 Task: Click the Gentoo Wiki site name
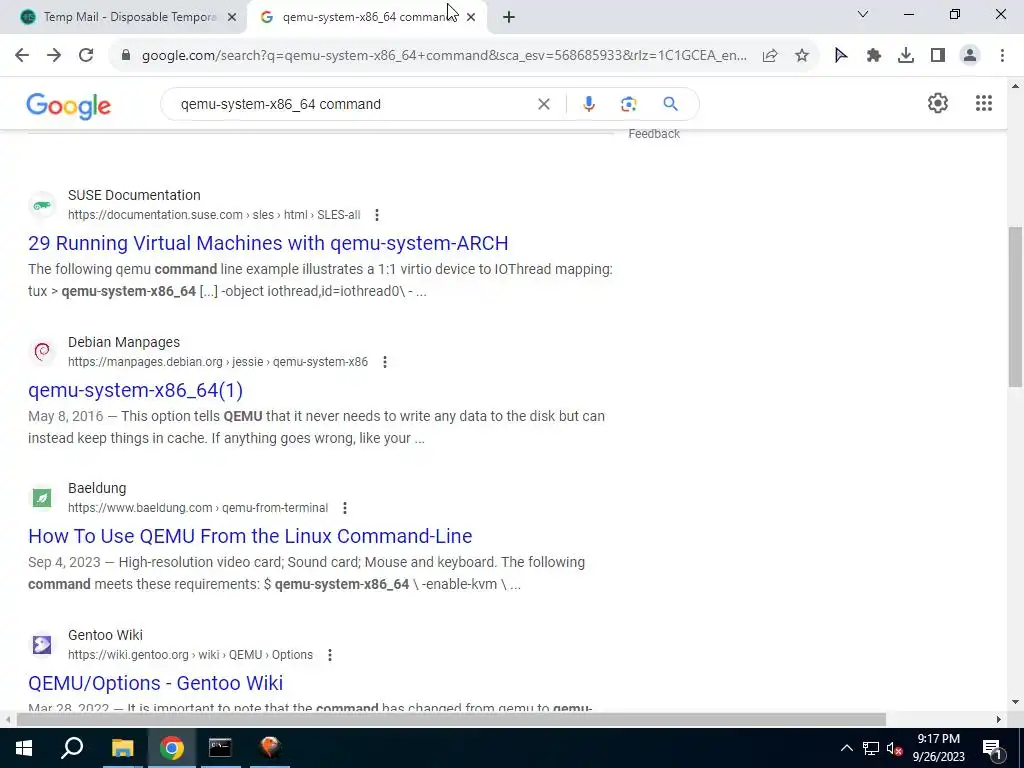click(105, 635)
